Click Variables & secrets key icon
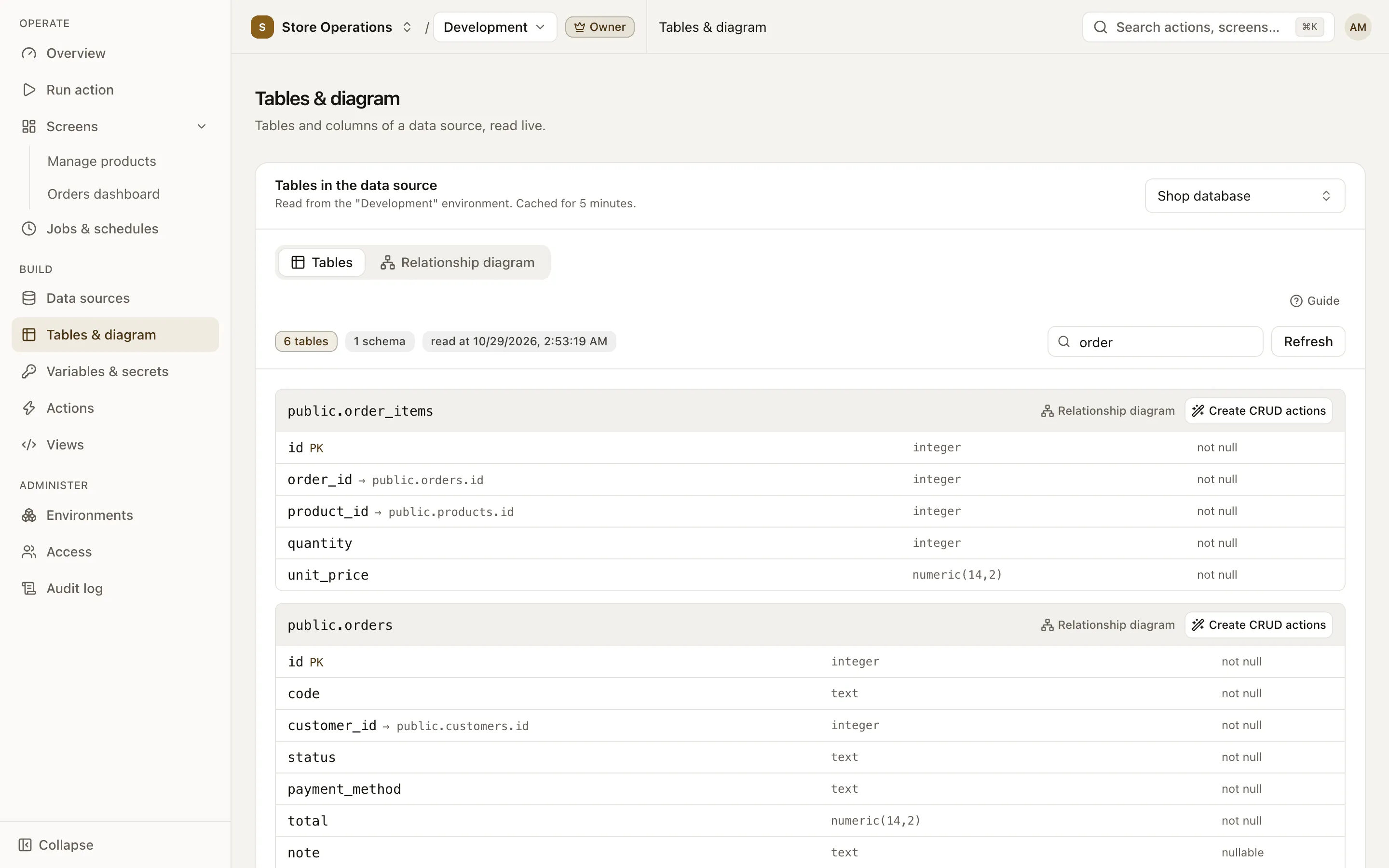 (29, 371)
